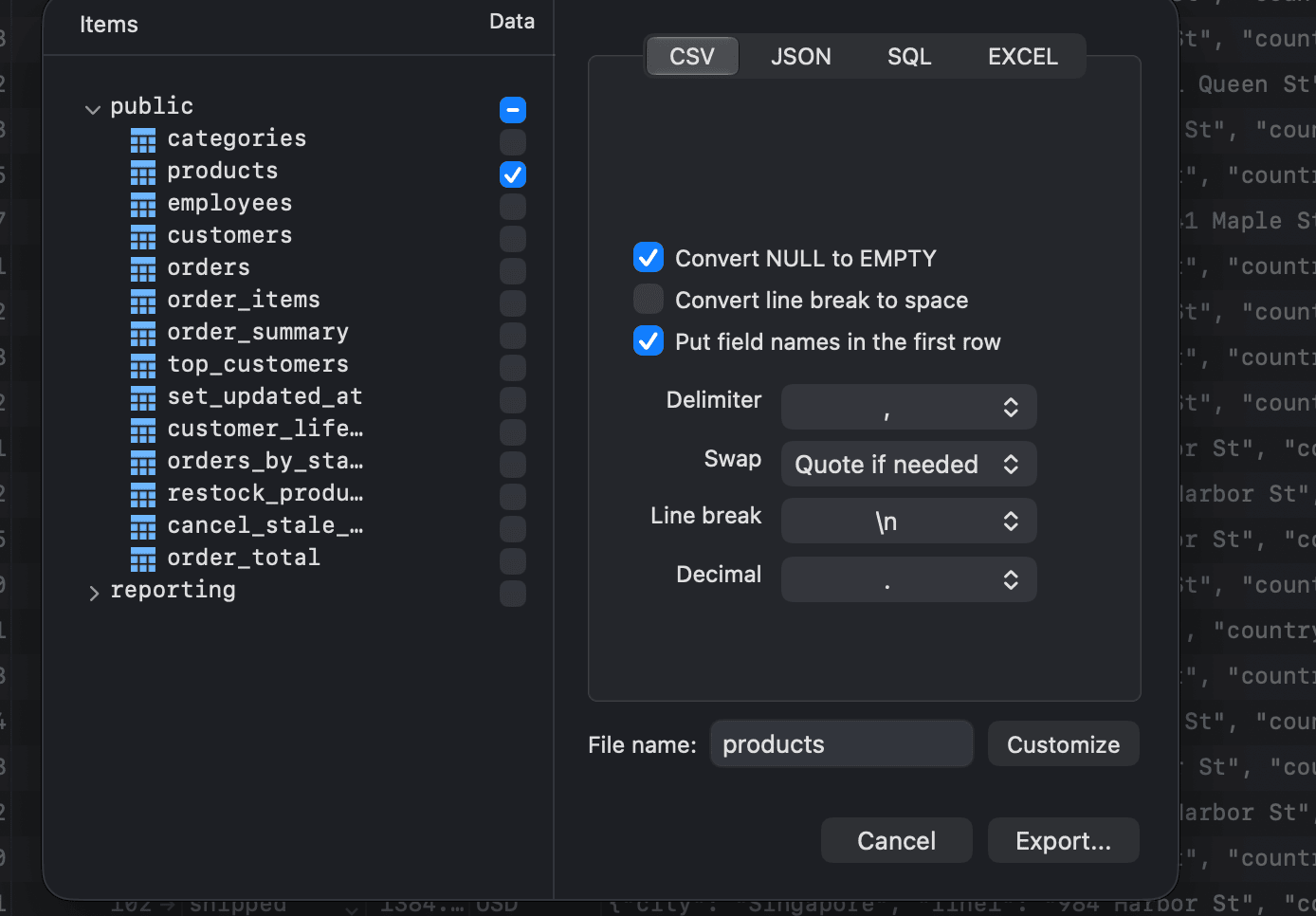Check the employees data checkbox
1316x916 pixels.
click(513, 207)
